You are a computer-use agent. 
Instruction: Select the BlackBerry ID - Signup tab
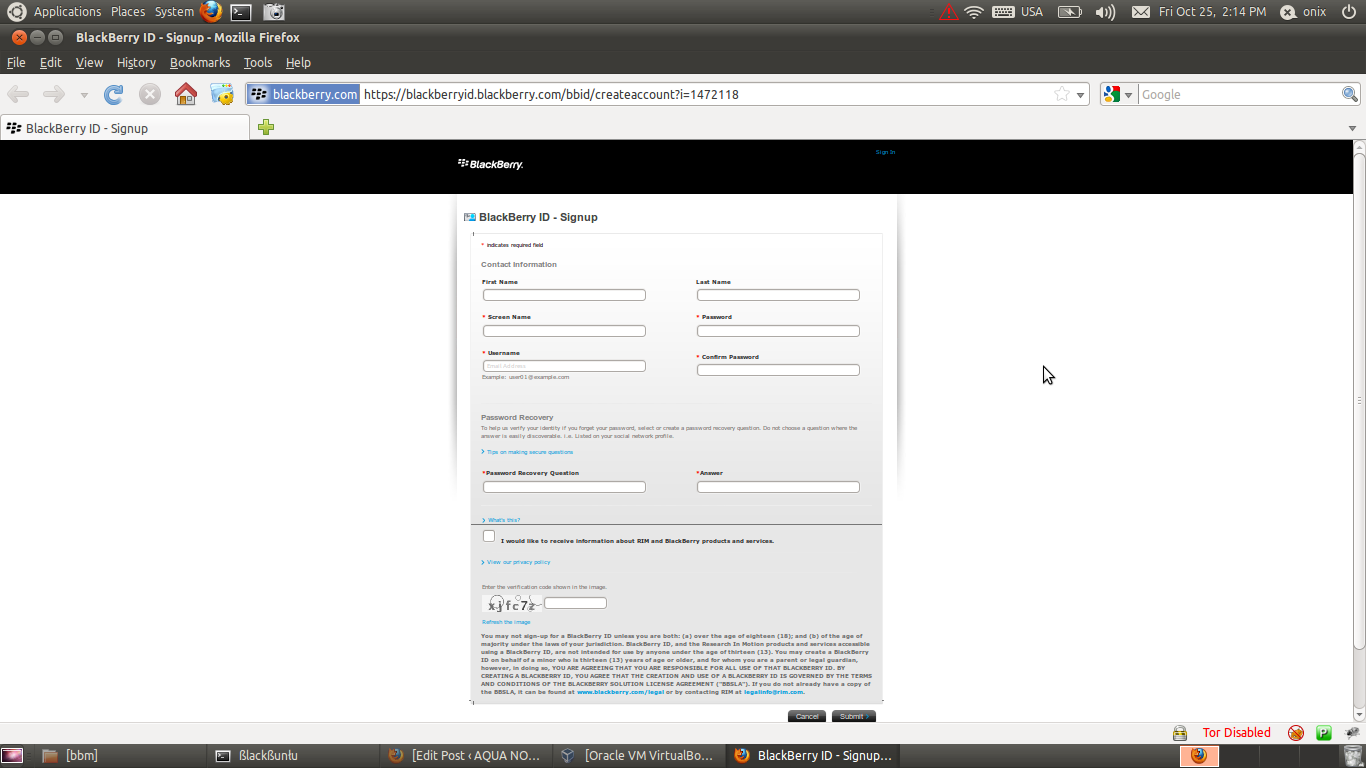125,128
